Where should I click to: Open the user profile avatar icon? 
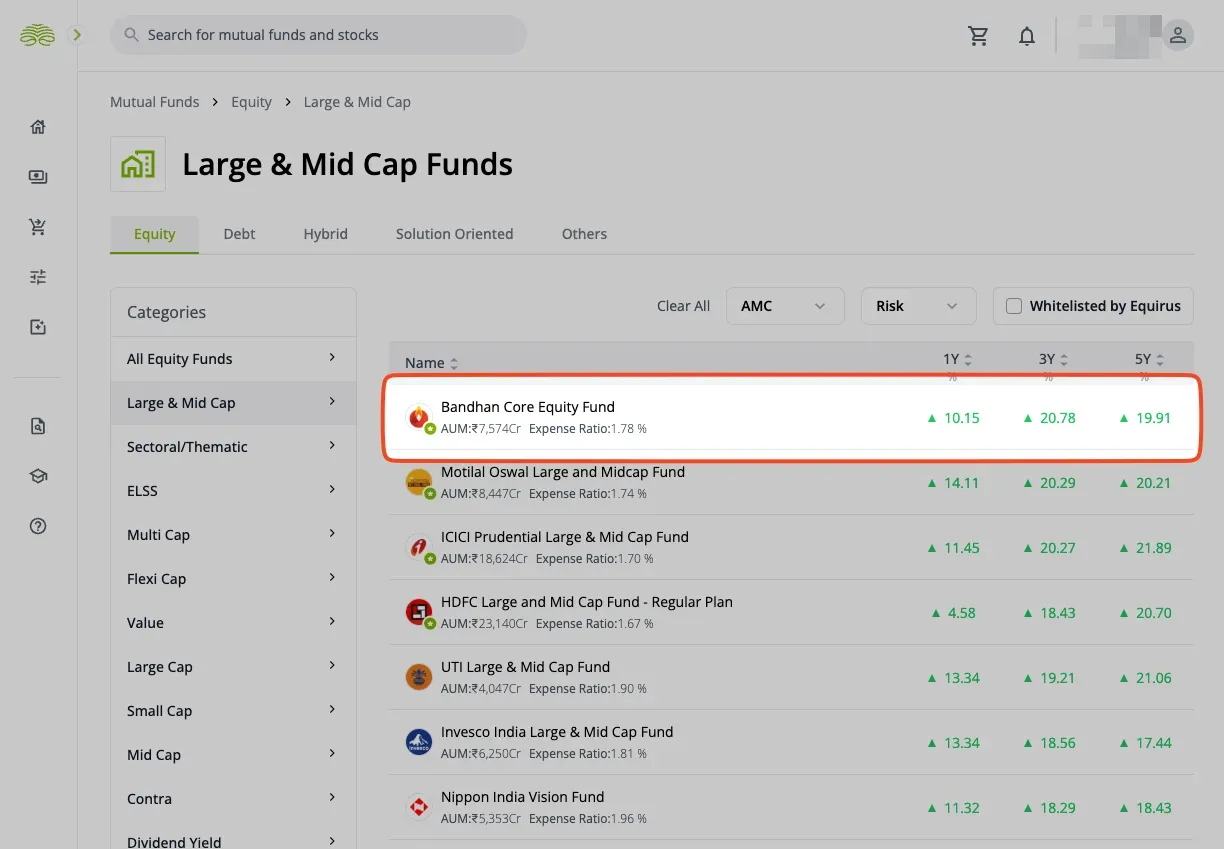[x=1178, y=35]
